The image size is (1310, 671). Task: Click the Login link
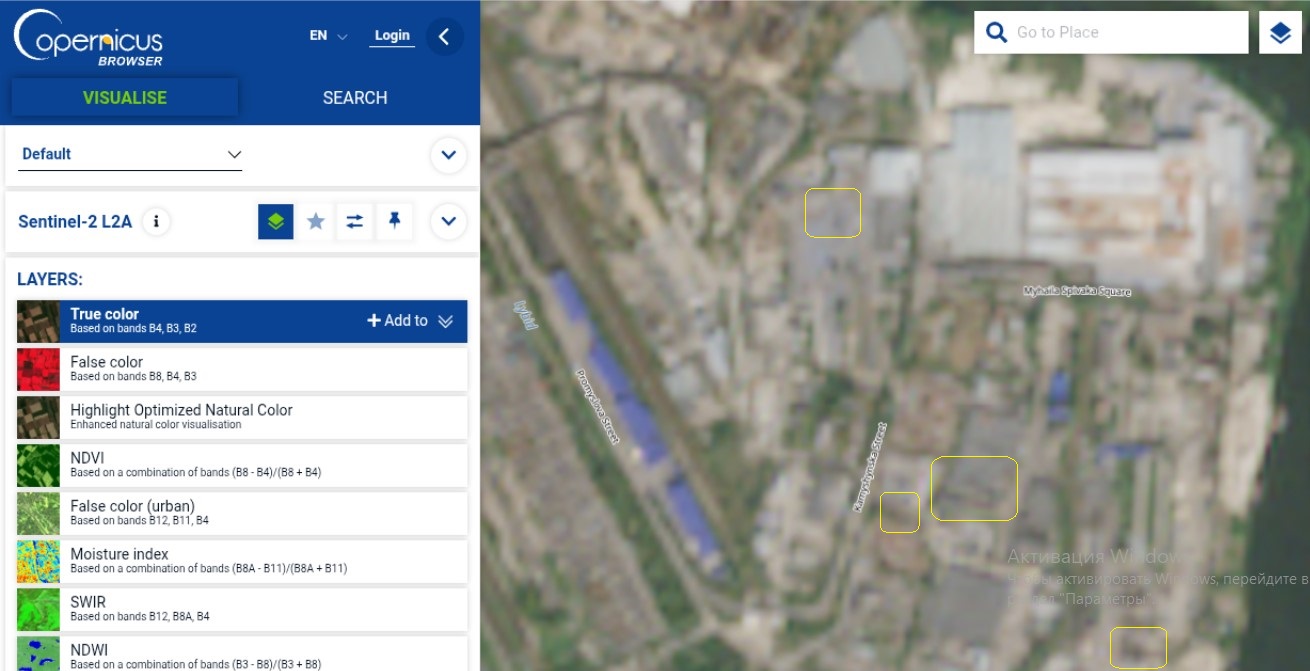392,36
